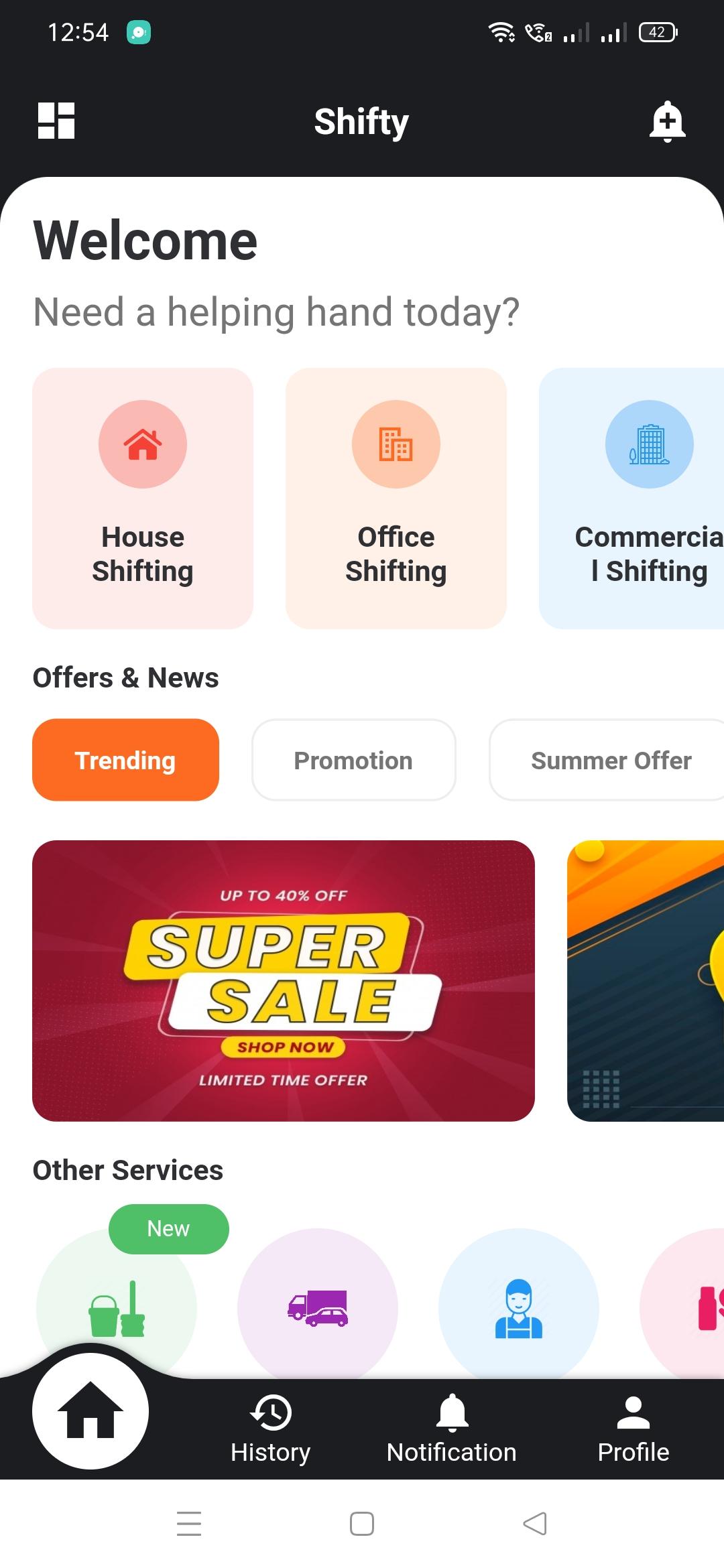Tap the green New badge

[169, 1229]
